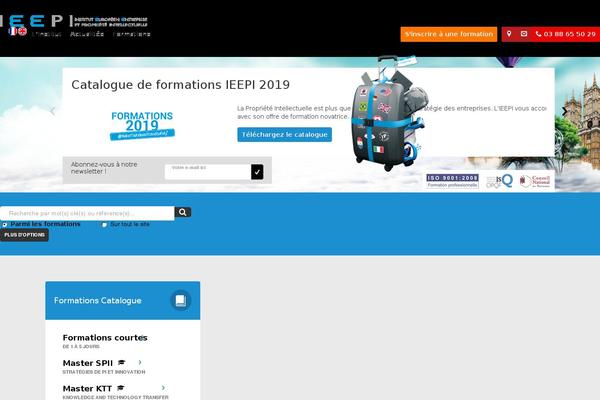
Task: Open the ISQ OPQF qualification logo
Action: click(x=499, y=181)
